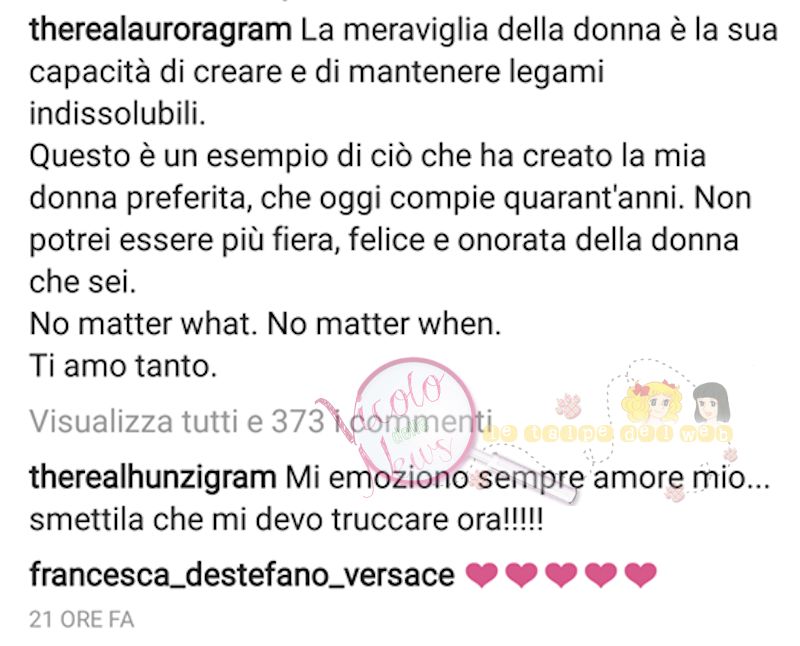Click the first pink heart emoji
Screen dimensions: 800x646
tap(482, 574)
